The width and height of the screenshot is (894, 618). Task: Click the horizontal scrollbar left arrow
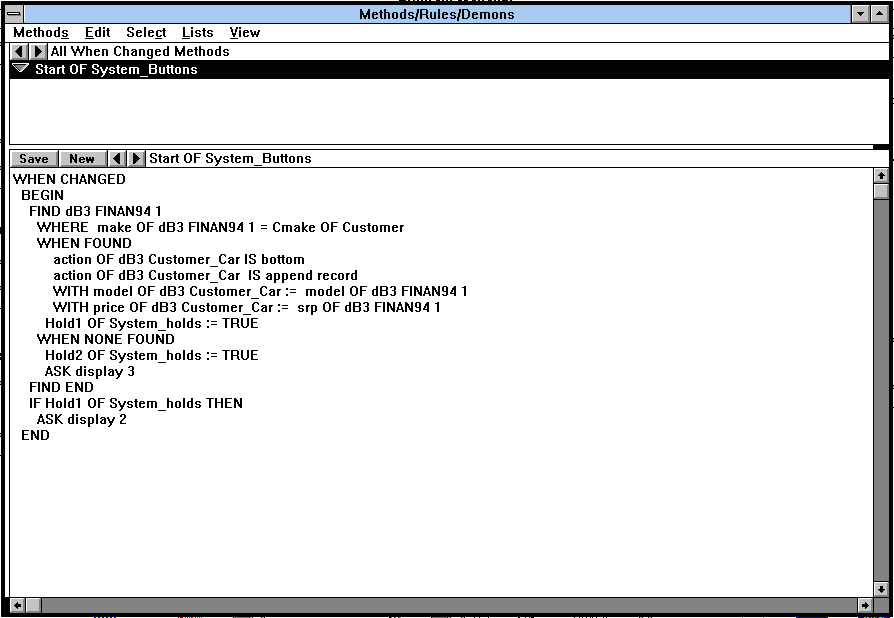pos(18,605)
